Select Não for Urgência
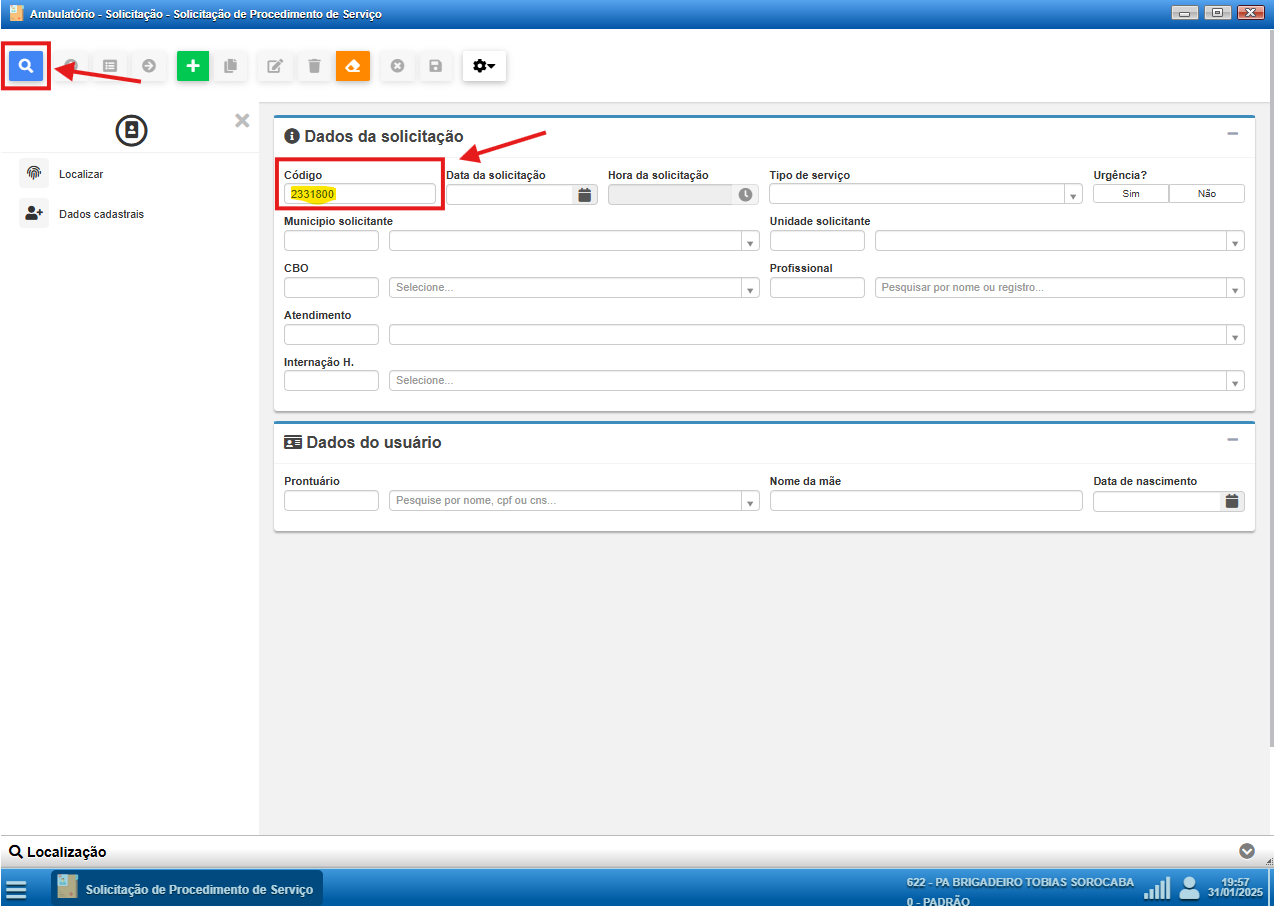Image resolution: width=1274 pixels, height=906 pixels. 1206,194
